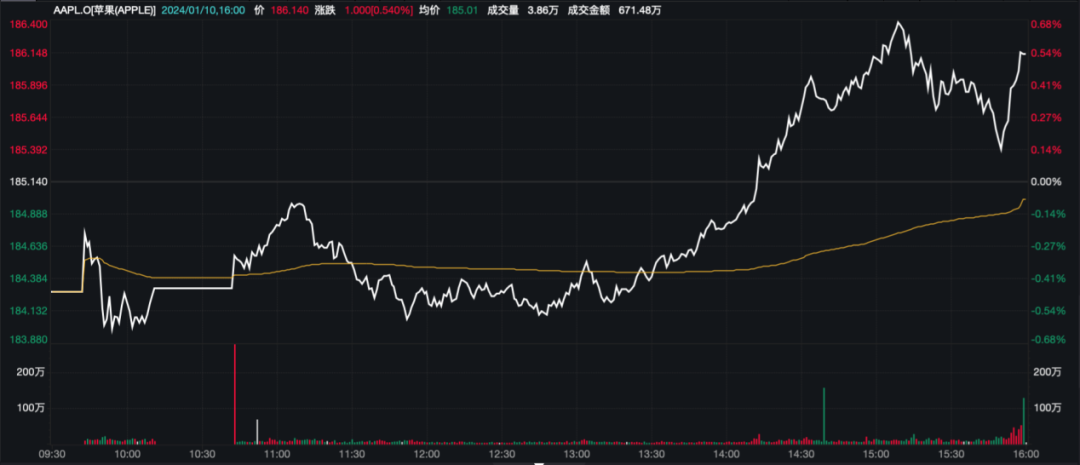Viewport: 1080px width, 465px height.
Task: Select the 2024/01/10,16:00 timestamp in the header
Action: (x=205, y=10)
